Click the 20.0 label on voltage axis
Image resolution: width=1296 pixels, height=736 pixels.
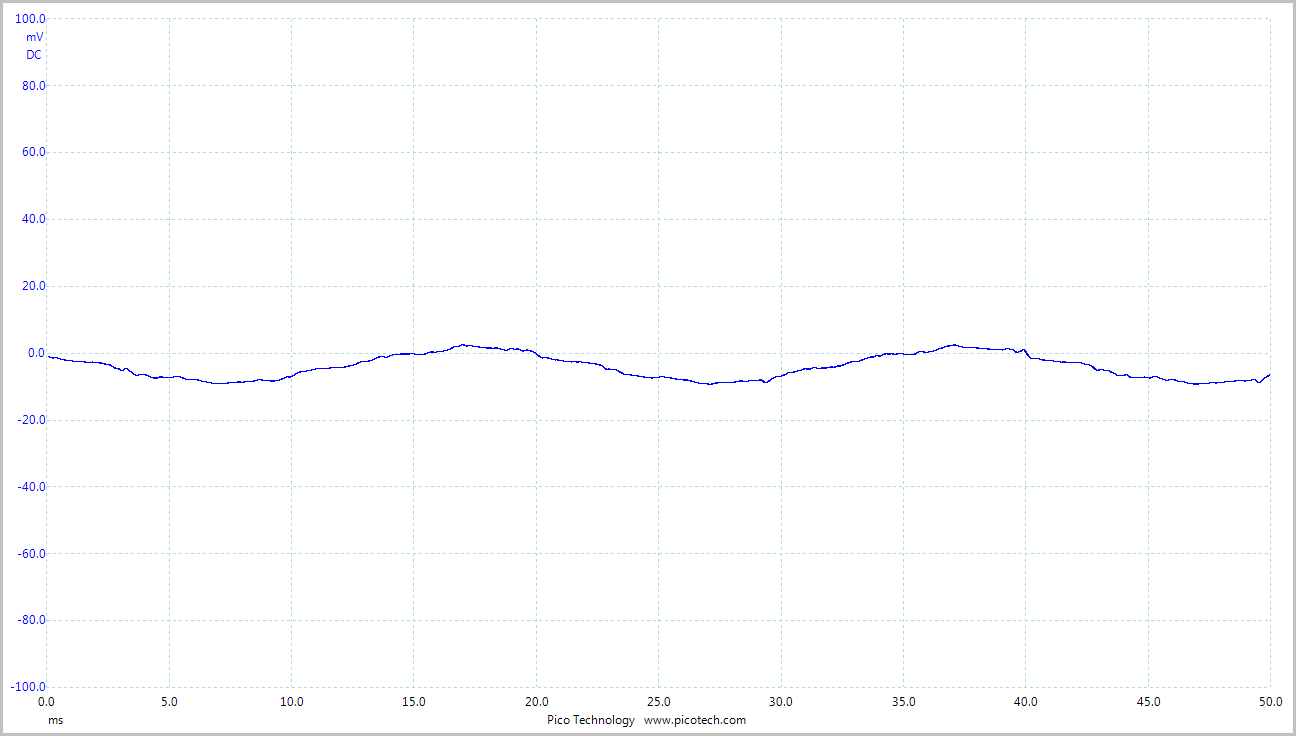34,286
